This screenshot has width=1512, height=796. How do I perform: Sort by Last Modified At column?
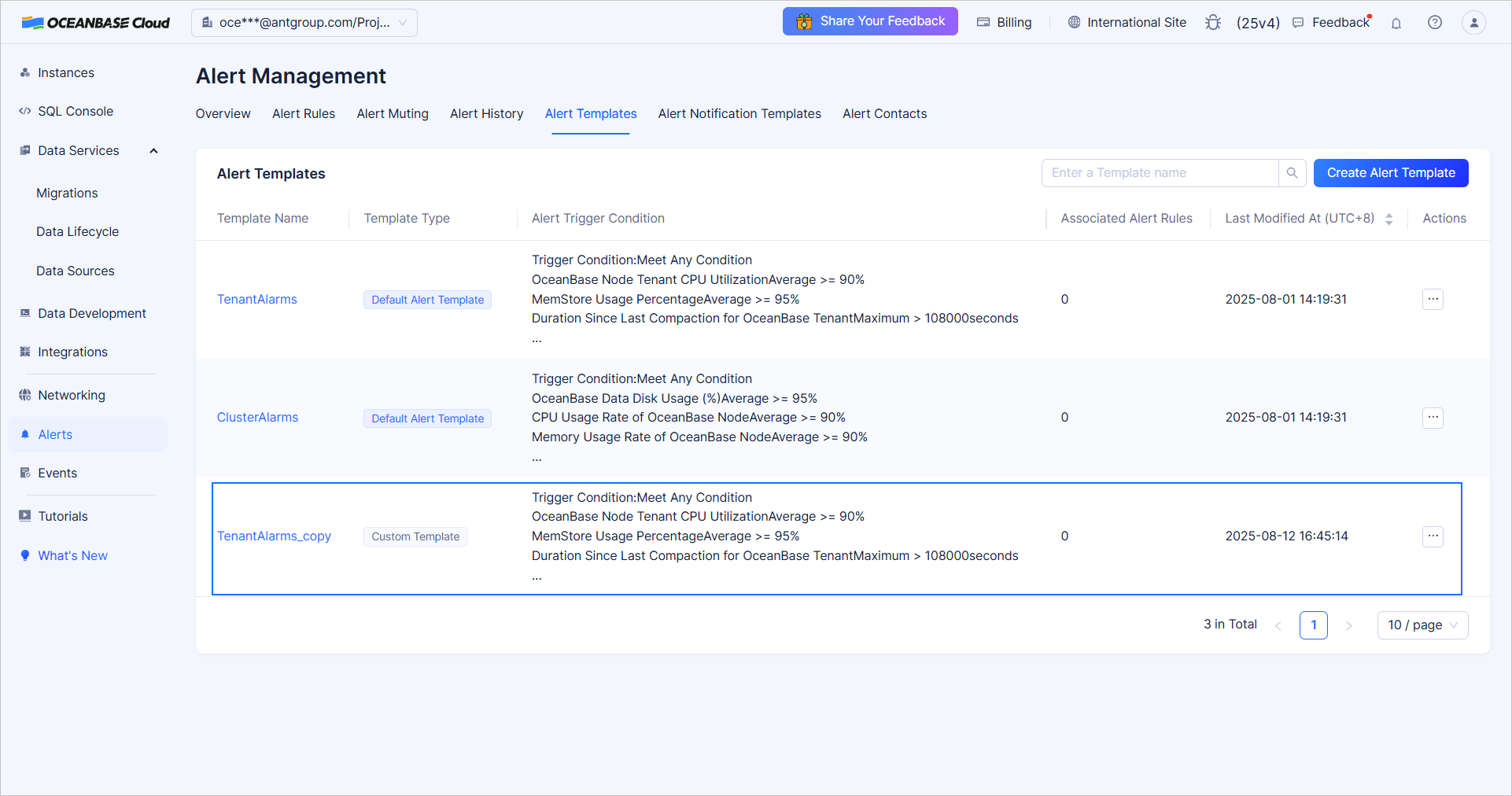pyautogui.click(x=1388, y=219)
